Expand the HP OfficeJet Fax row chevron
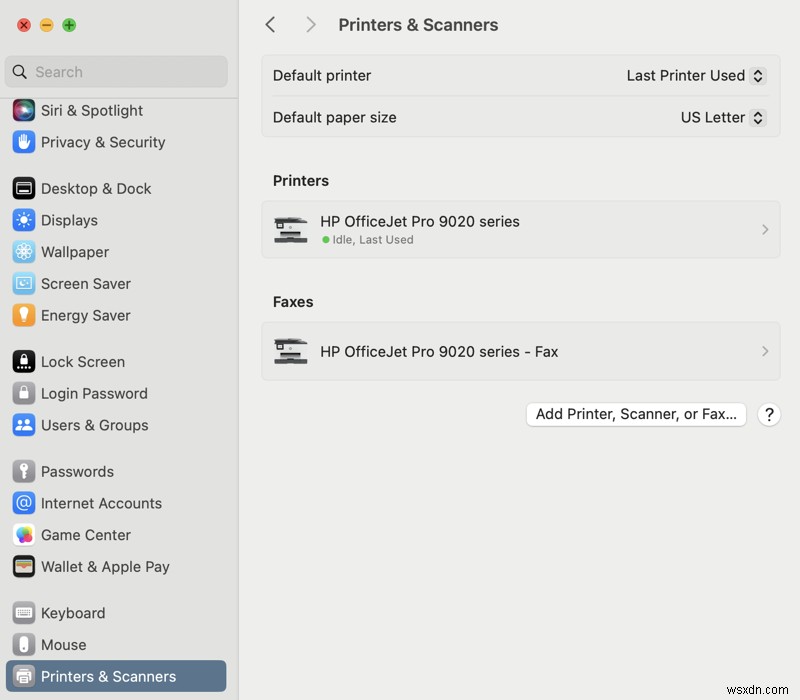The height and width of the screenshot is (700, 800). click(x=765, y=351)
